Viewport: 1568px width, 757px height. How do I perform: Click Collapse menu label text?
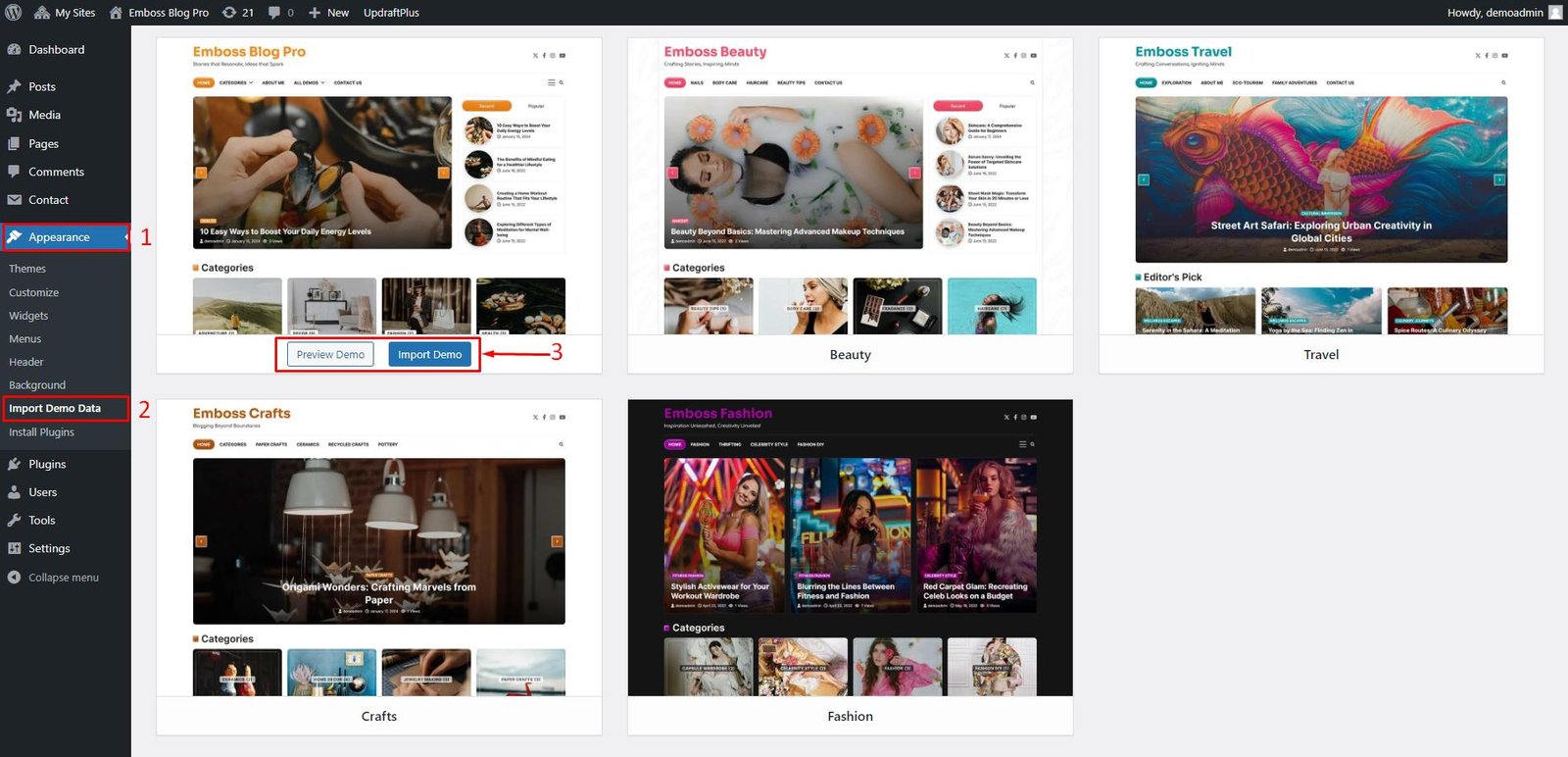tap(64, 578)
